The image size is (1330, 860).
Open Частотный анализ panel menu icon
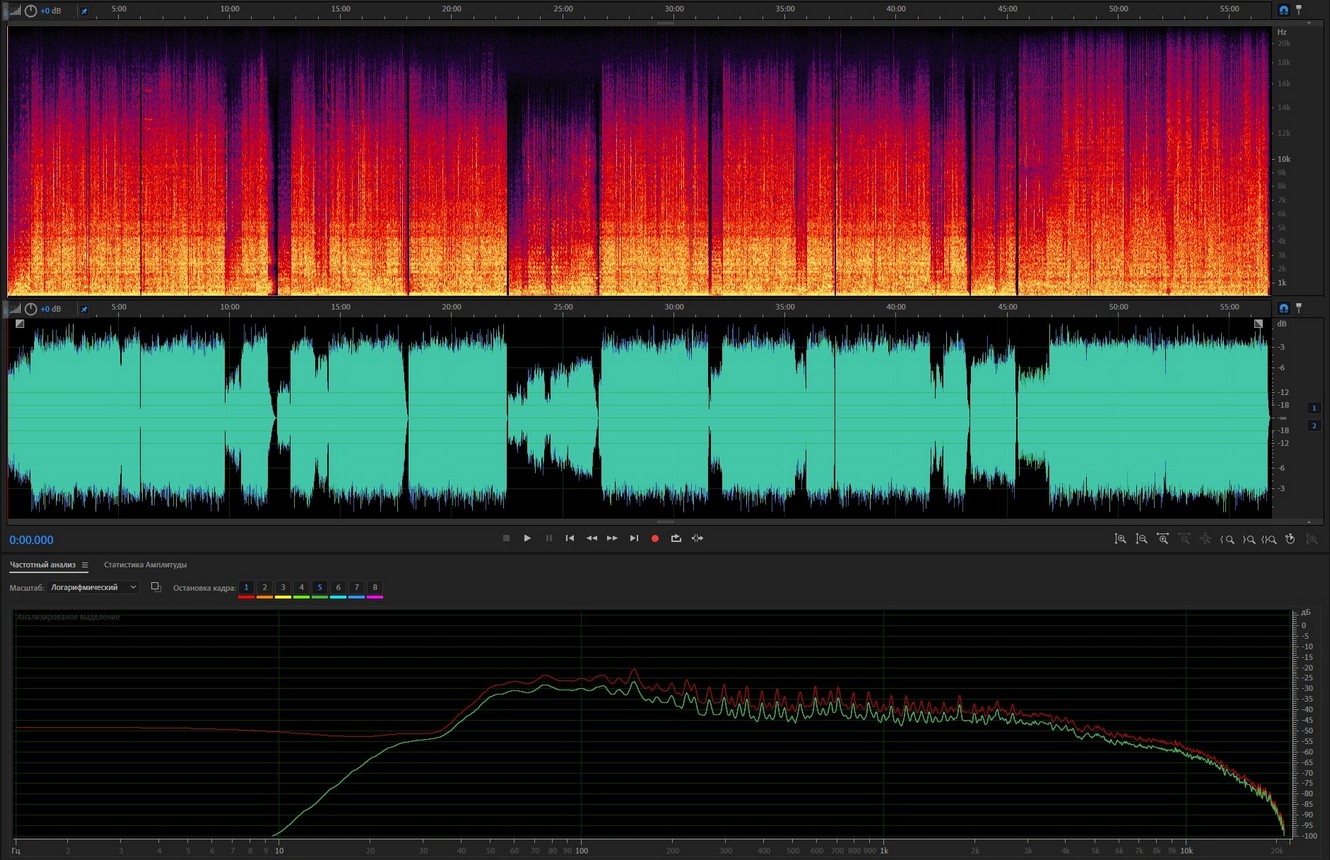coord(85,565)
